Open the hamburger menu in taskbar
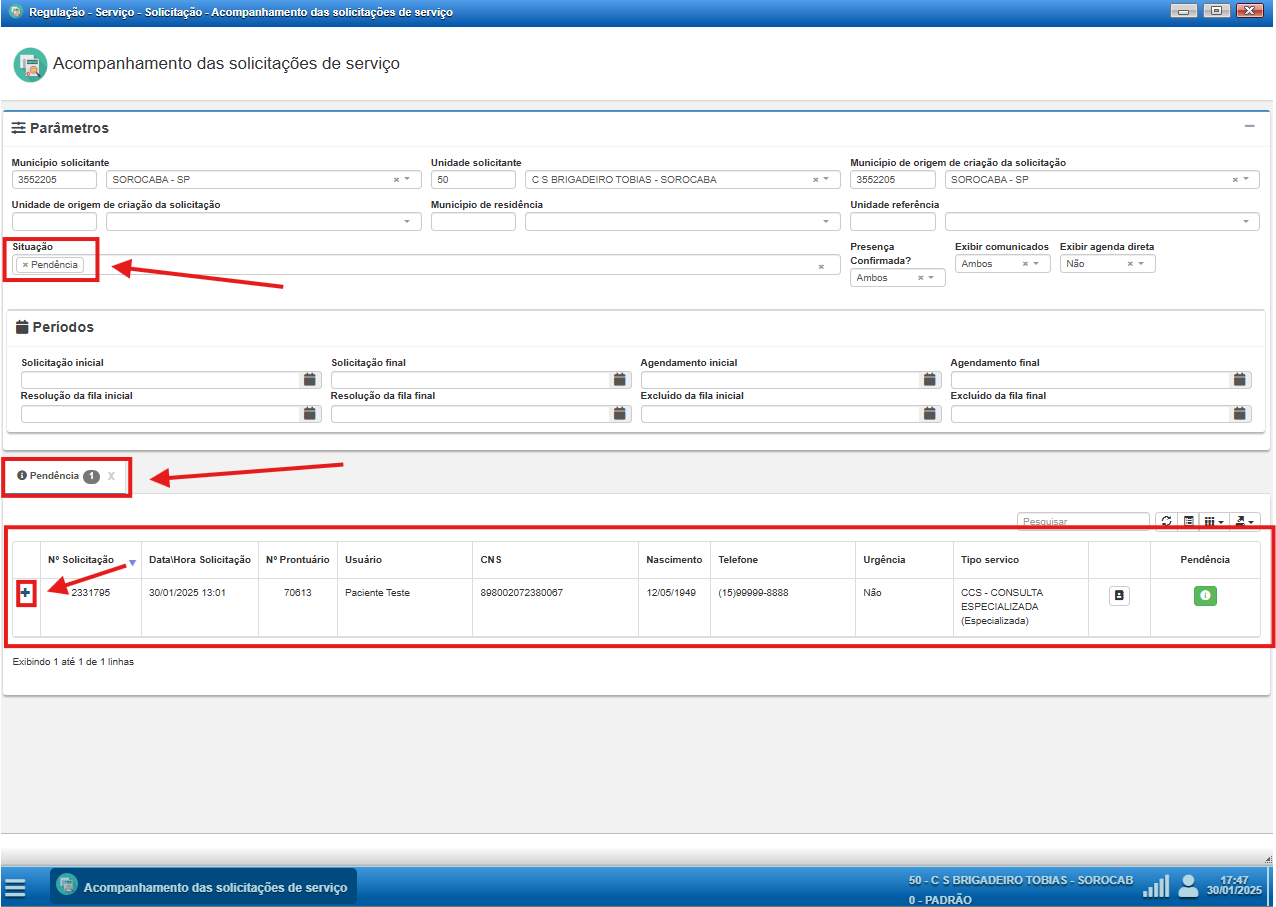The image size is (1276, 907). pos(14,887)
